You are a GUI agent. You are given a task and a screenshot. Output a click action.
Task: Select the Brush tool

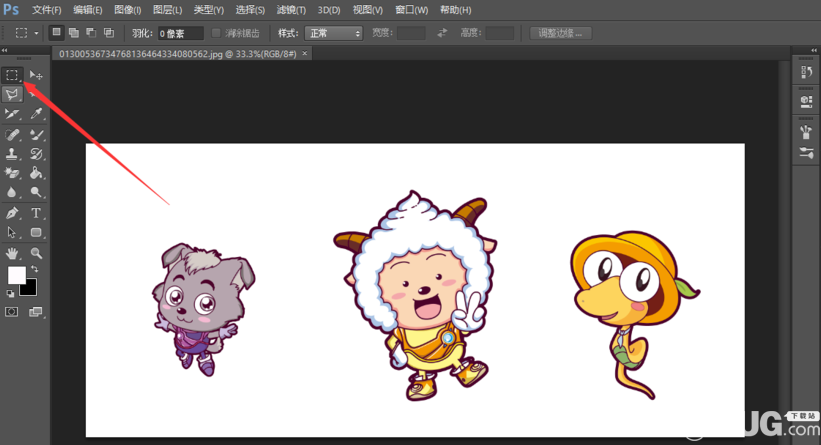[x=36, y=135]
